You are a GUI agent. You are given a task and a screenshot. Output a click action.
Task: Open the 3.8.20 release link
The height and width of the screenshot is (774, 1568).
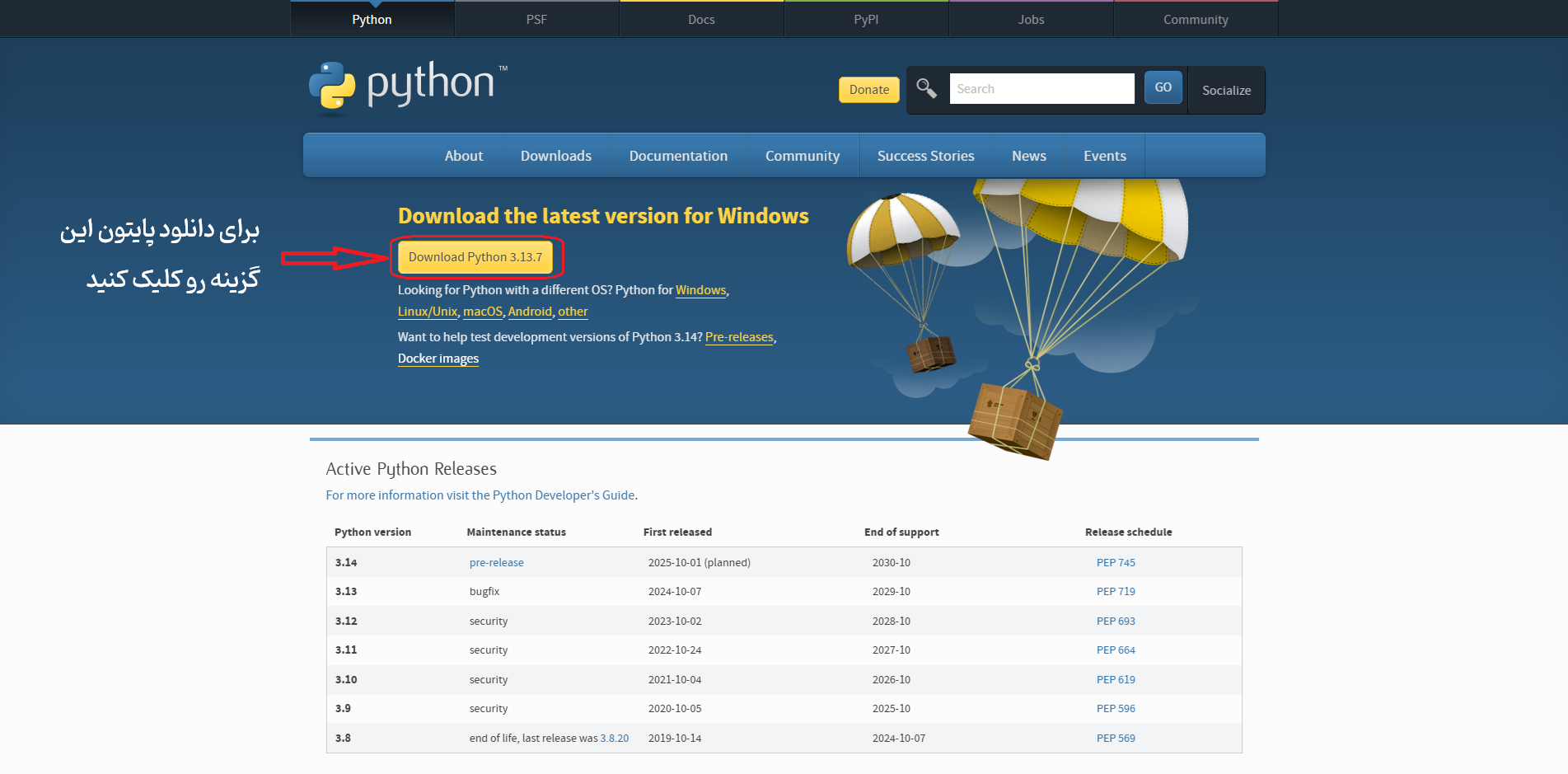pyautogui.click(x=615, y=738)
